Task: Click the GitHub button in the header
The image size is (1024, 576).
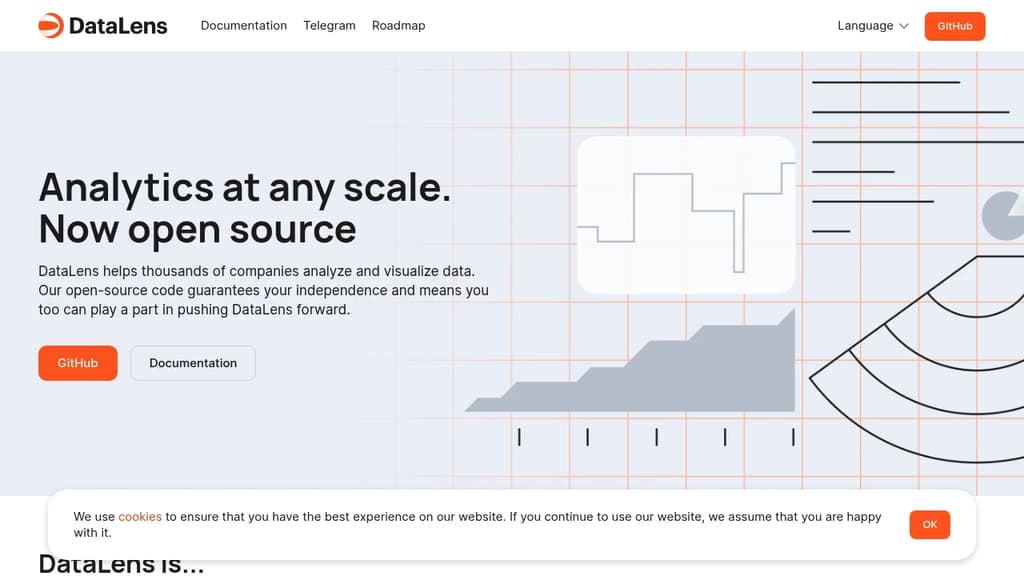Action: [x=954, y=26]
